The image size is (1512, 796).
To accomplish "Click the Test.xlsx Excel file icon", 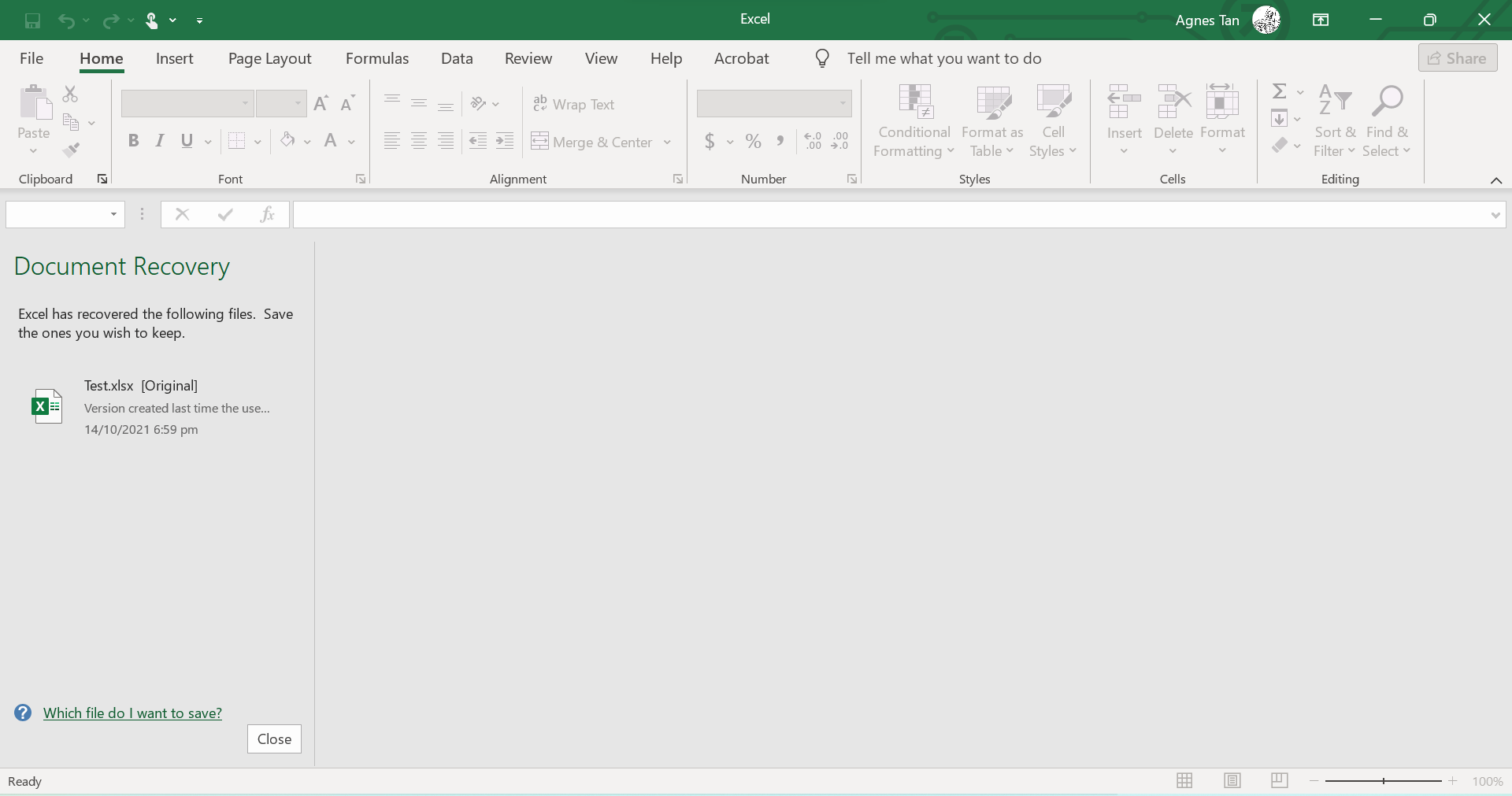I will pyautogui.click(x=46, y=406).
